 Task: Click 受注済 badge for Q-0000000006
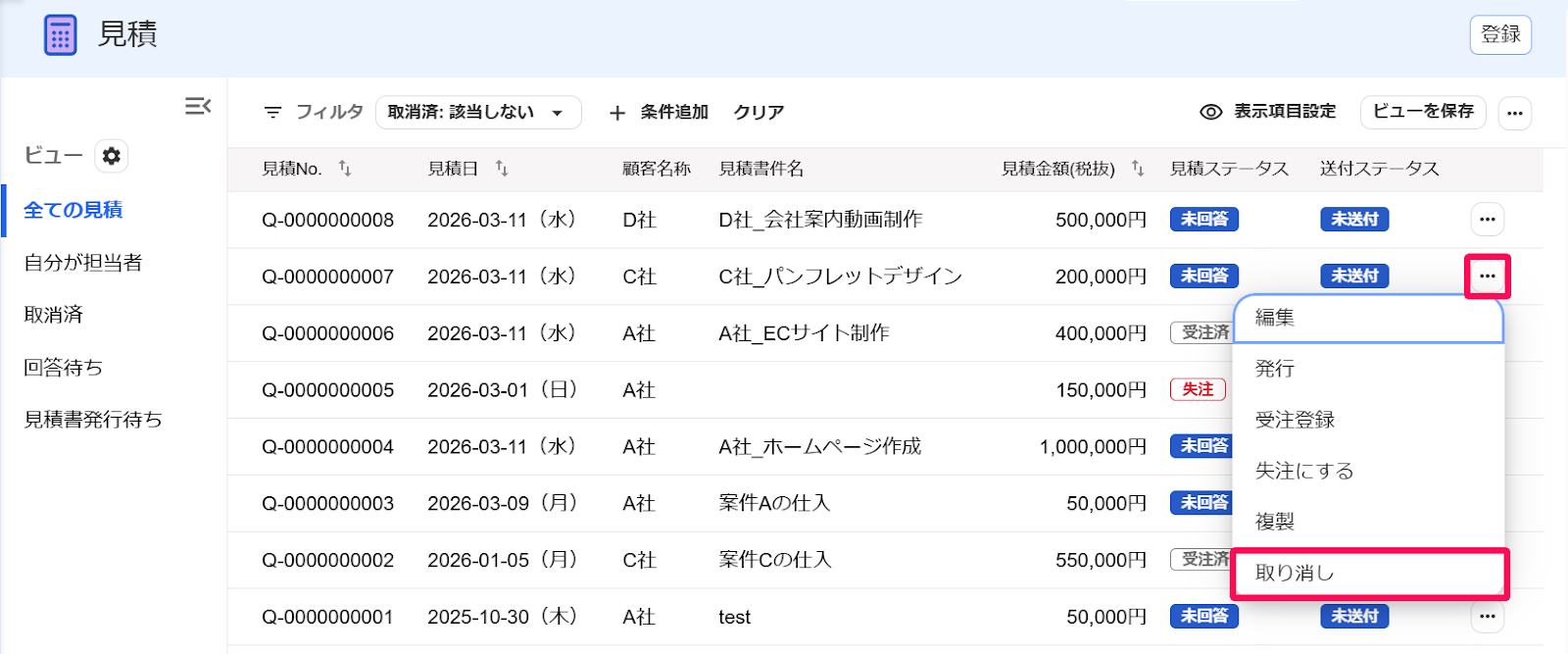tap(1201, 332)
